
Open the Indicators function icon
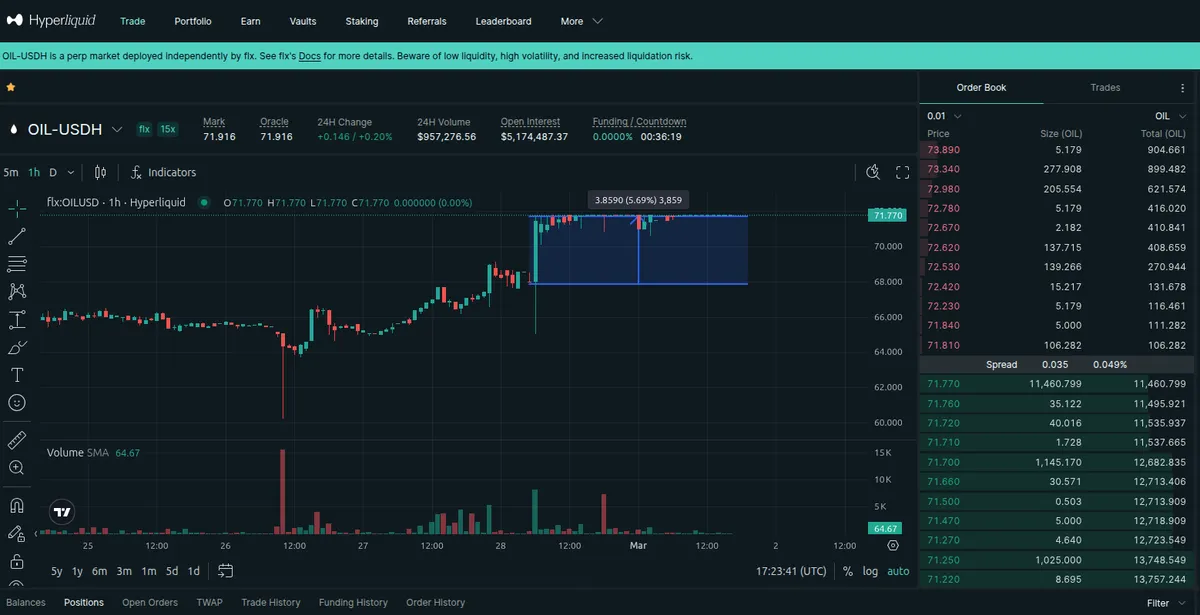136,172
